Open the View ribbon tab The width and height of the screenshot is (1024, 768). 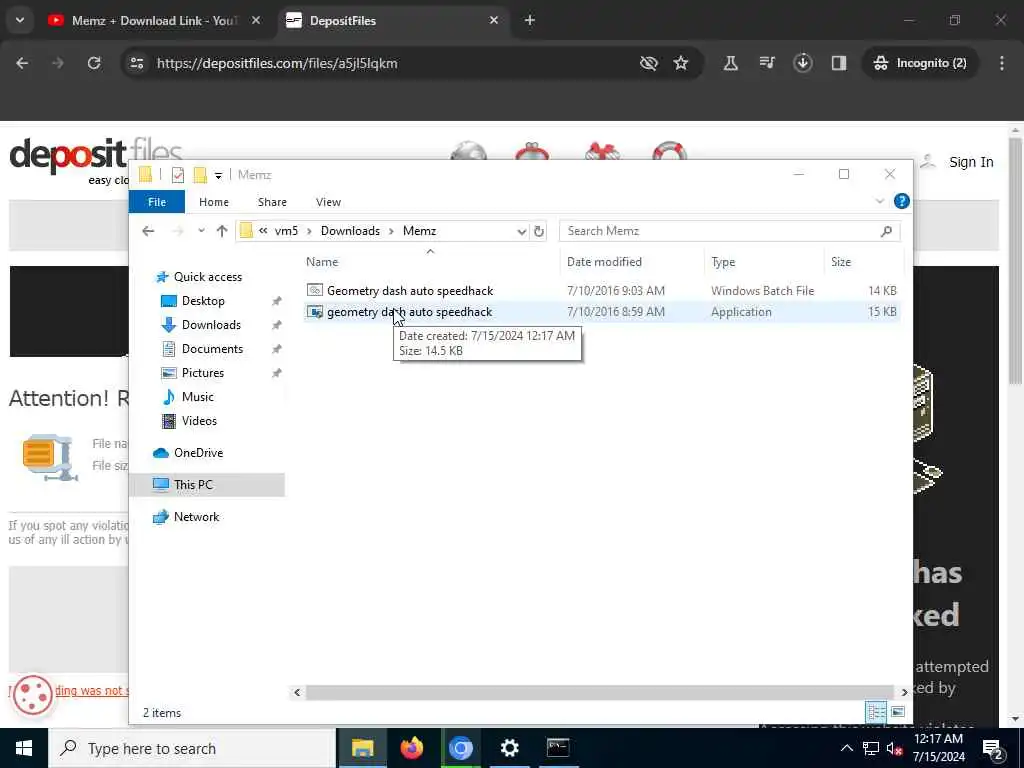[x=328, y=202]
